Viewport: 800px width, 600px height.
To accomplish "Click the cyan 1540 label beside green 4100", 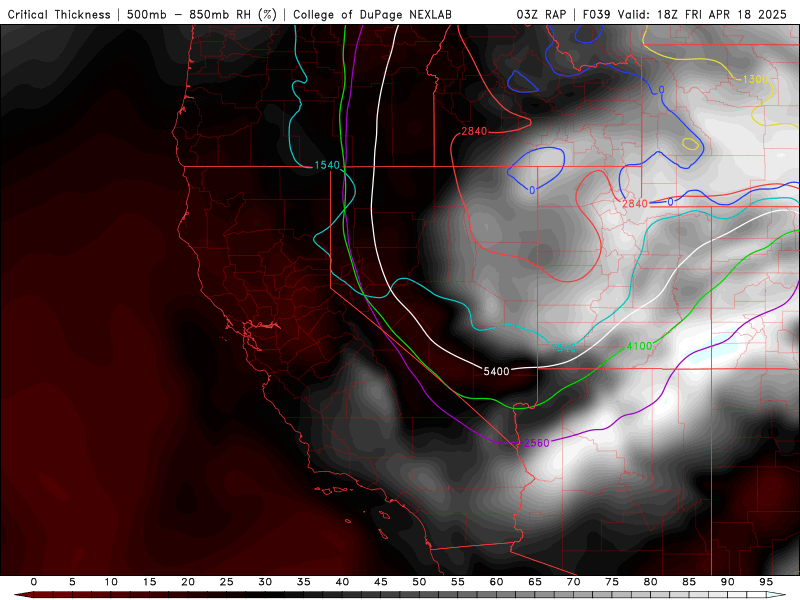I will tap(564, 347).
